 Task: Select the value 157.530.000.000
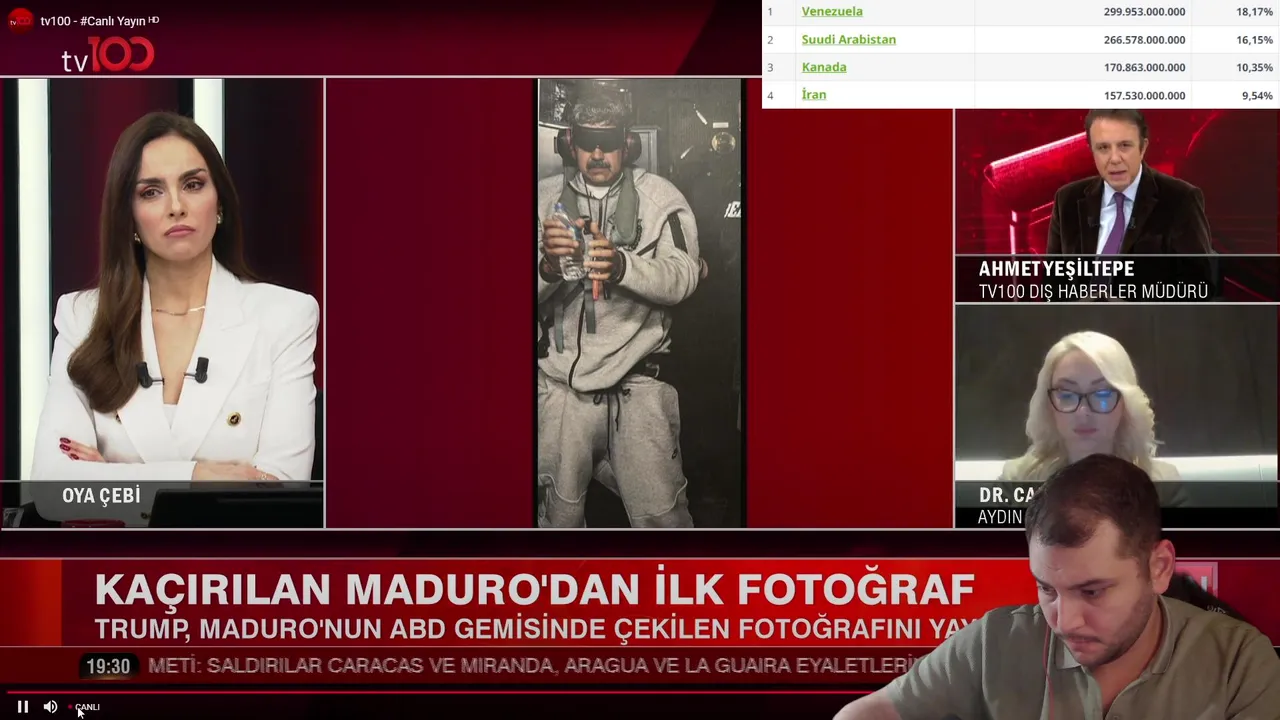(x=1144, y=96)
